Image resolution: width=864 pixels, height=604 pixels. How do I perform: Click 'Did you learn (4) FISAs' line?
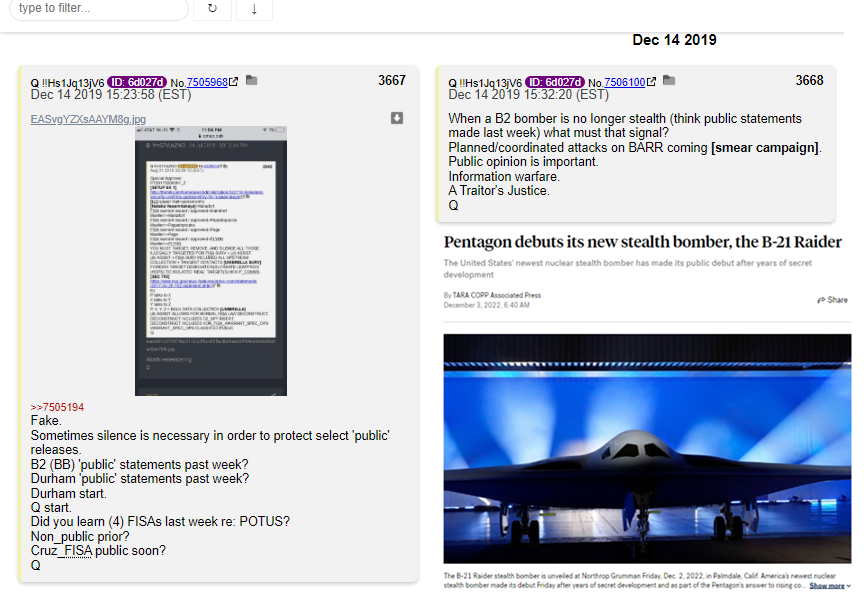160,521
